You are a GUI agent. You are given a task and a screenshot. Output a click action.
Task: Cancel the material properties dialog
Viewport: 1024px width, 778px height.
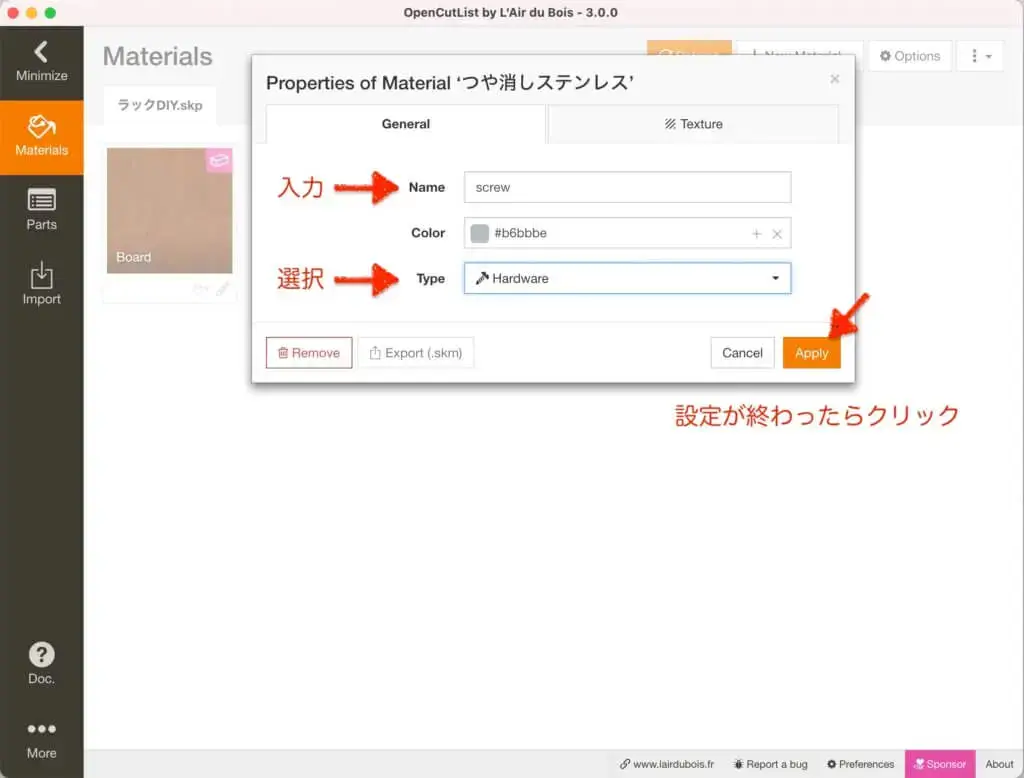(x=742, y=353)
